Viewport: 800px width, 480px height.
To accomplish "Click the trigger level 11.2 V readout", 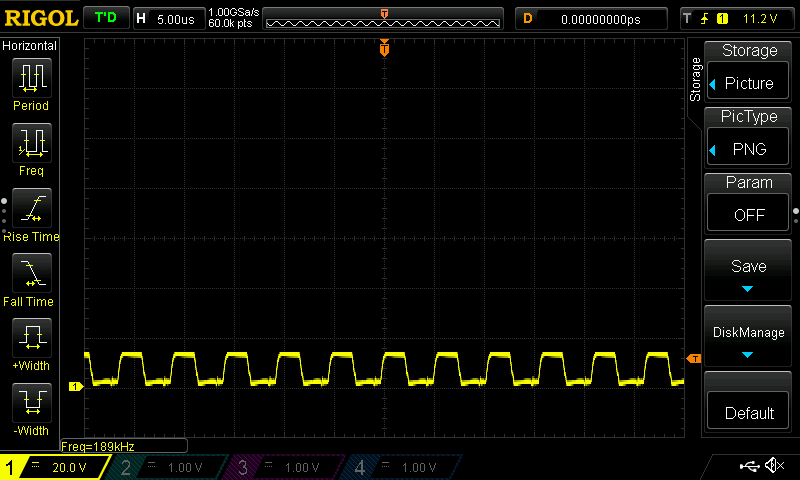I will coord(760,19).
